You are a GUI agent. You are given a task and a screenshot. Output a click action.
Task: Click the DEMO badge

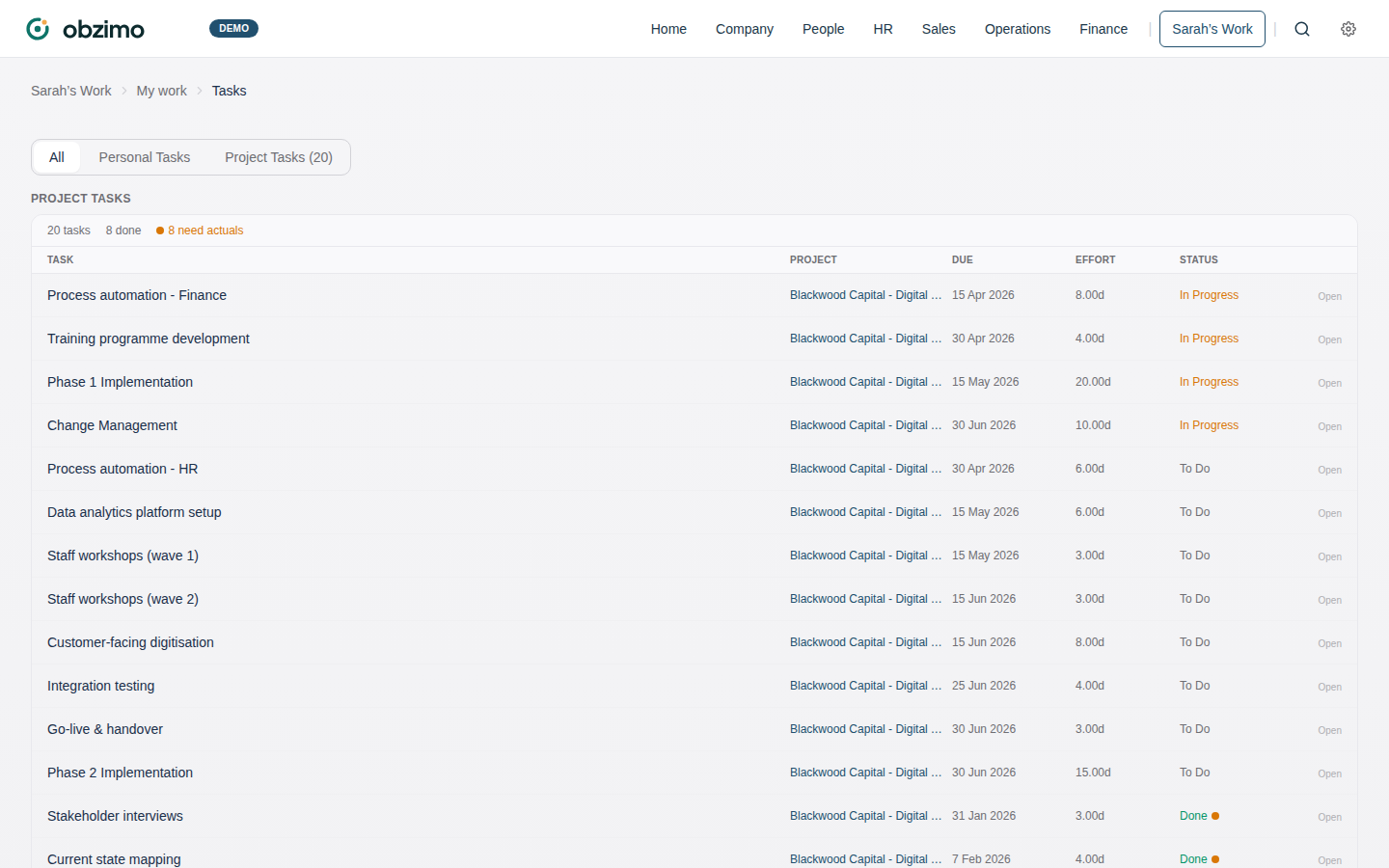point(233,29)
